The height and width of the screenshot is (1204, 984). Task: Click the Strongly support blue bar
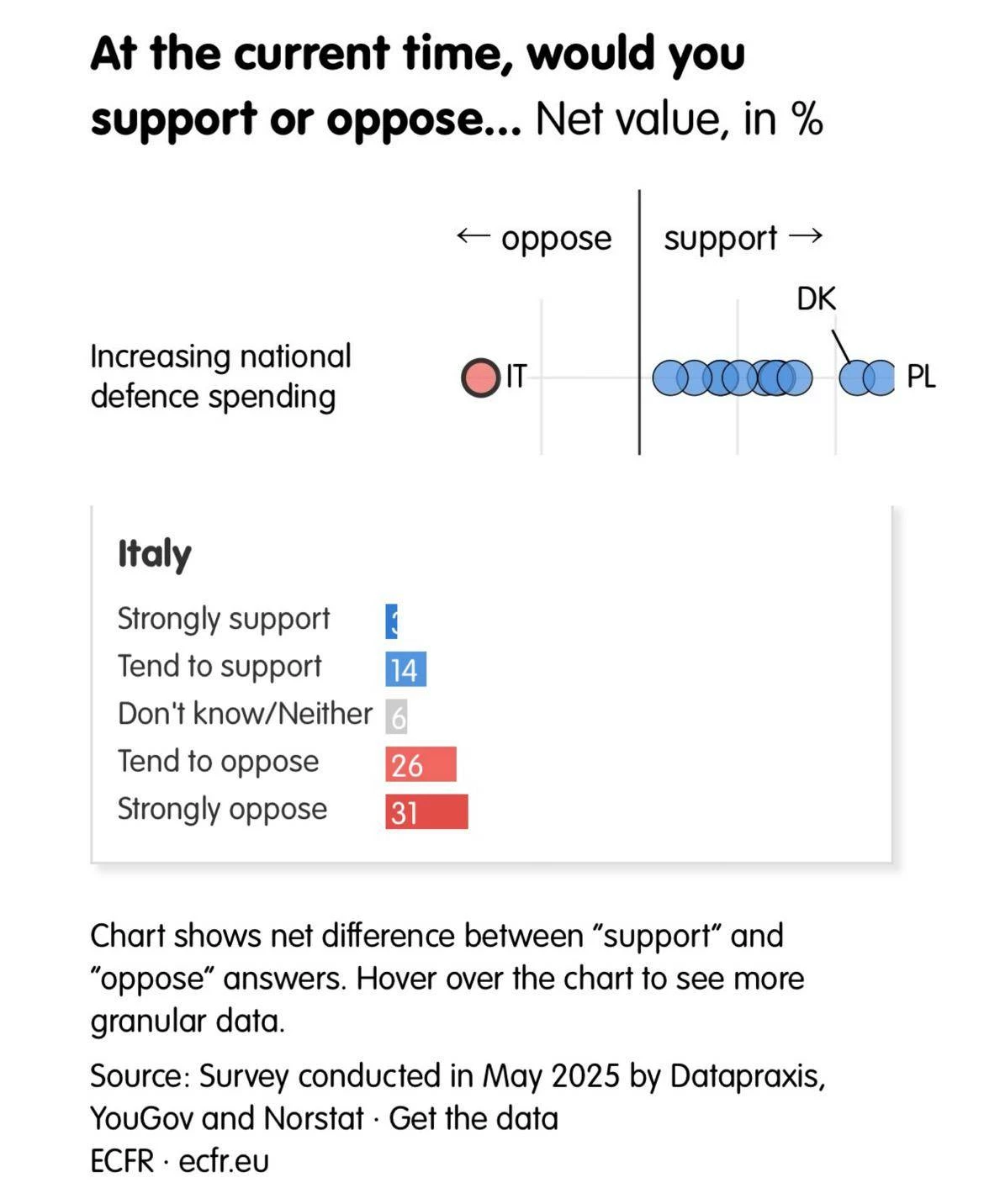(x=391, y=621)
